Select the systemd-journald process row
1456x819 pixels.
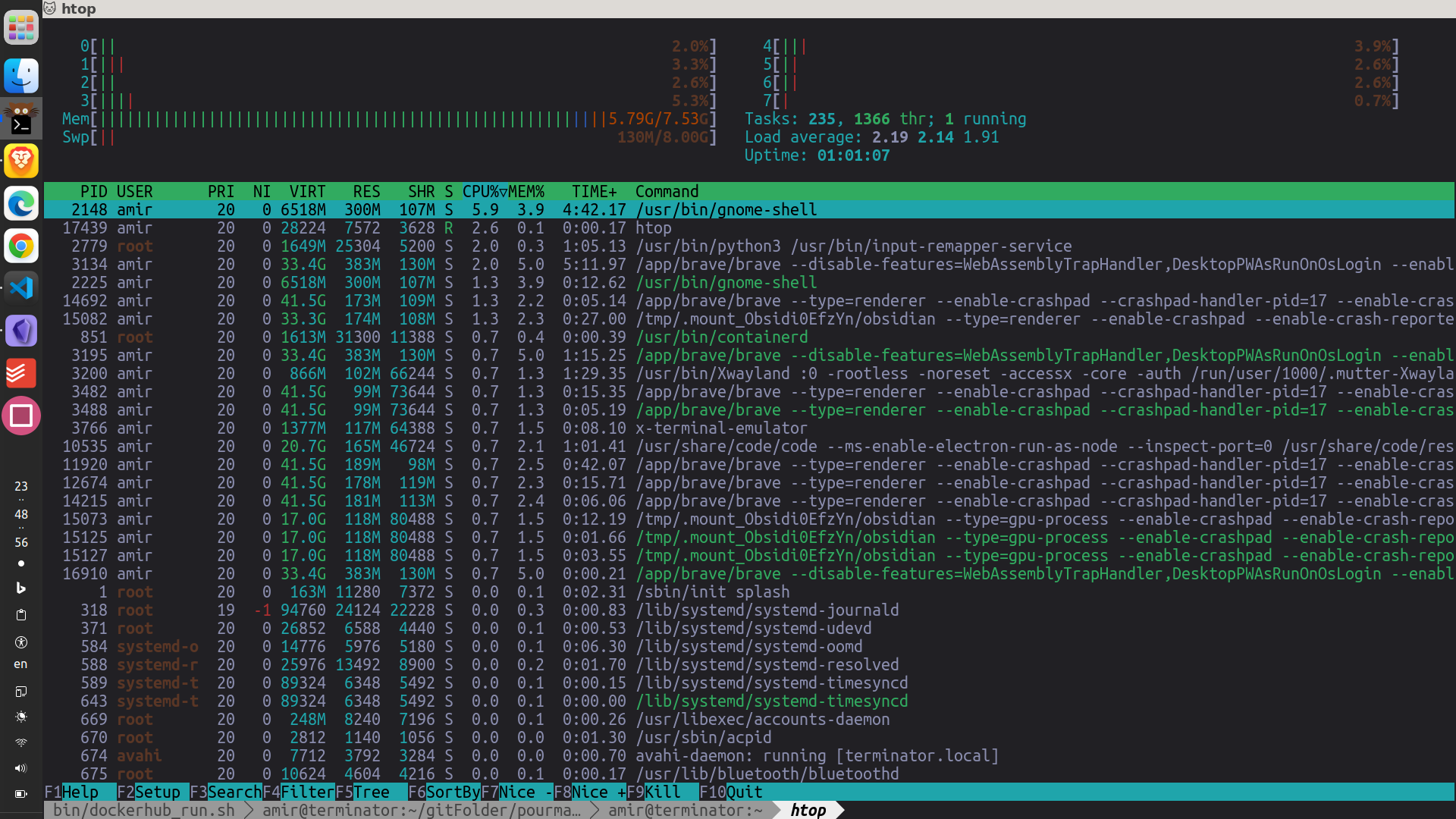(749, 610)
